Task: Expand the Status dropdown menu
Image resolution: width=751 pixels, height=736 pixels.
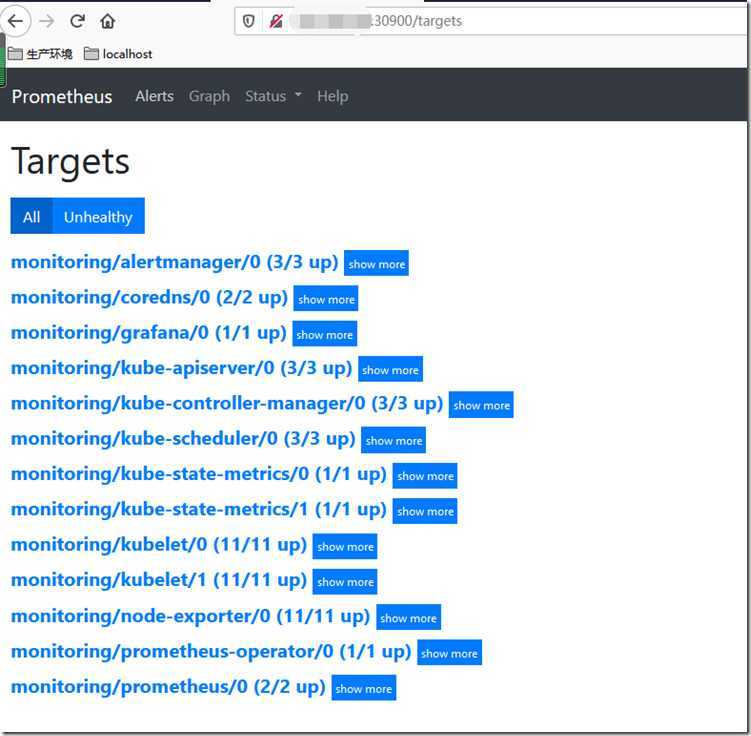Action: pos(273,96)
